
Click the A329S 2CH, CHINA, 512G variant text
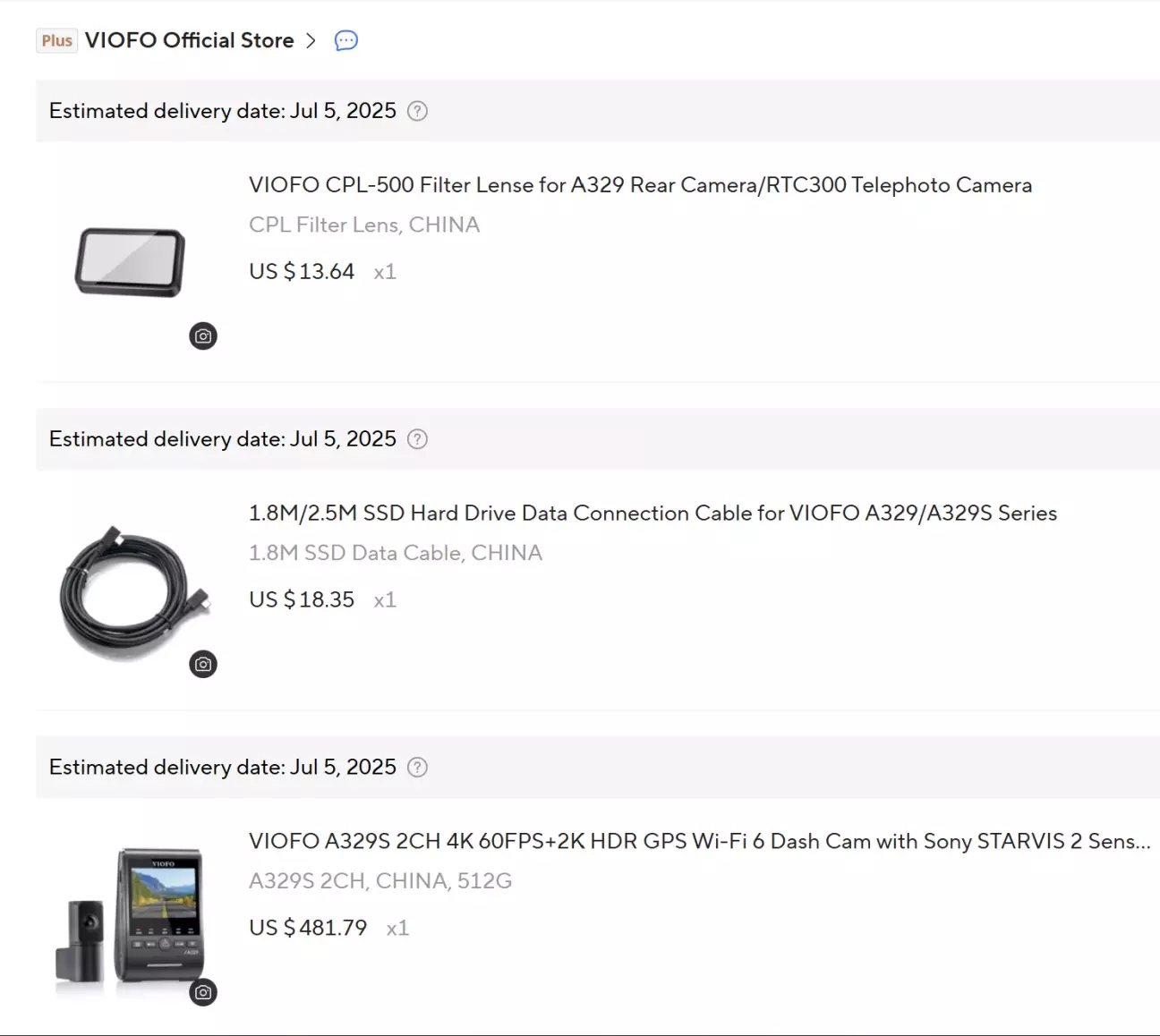[380, 881]
